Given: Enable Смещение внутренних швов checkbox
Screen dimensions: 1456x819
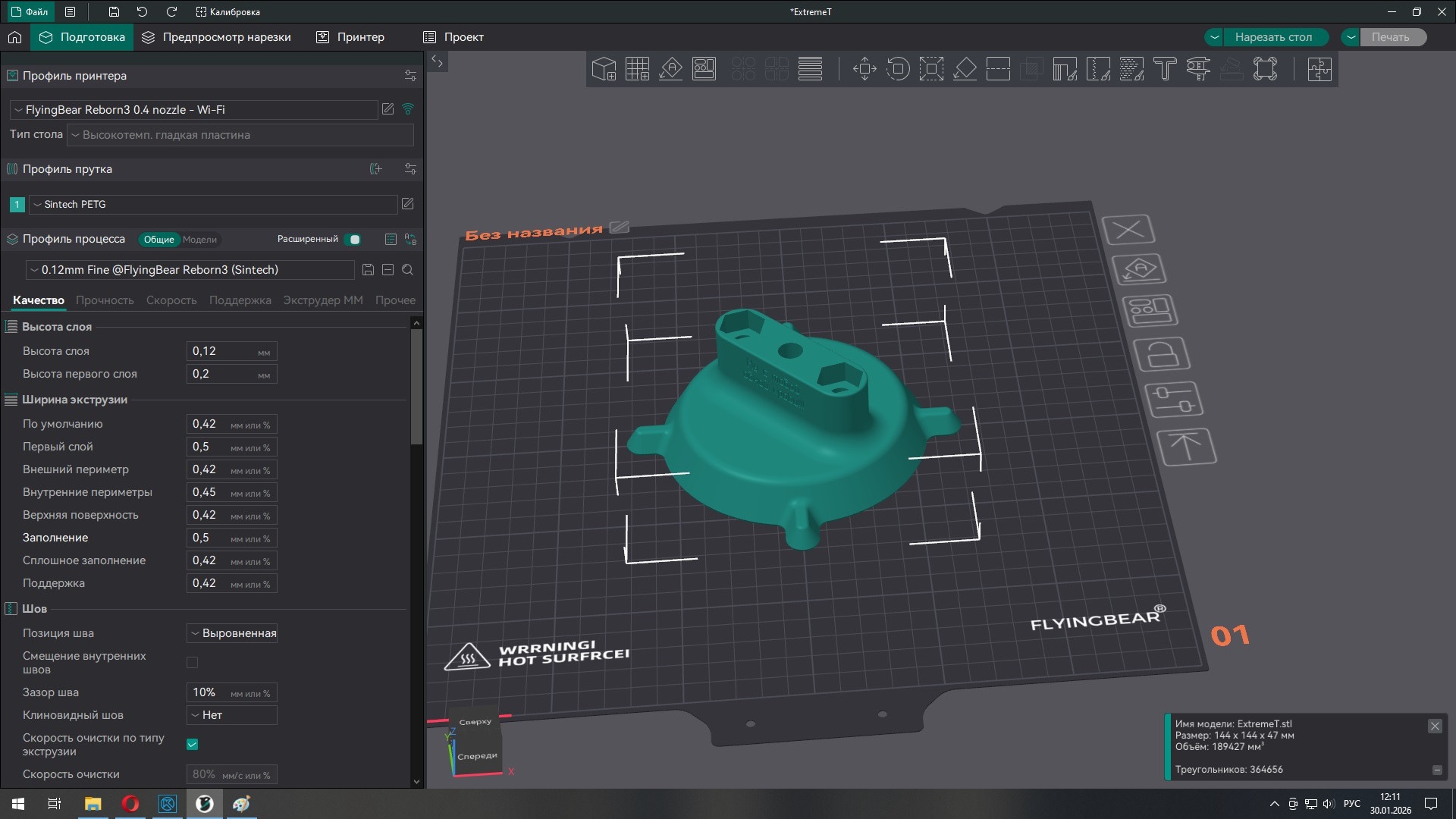Looking at the screenshot, I should pos(193,663).
